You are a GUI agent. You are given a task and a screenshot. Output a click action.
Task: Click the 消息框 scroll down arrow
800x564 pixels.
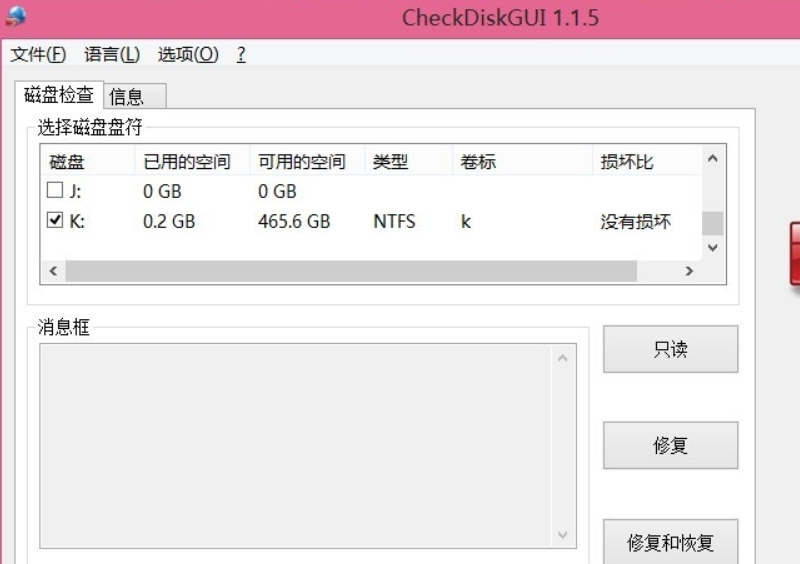(563, 535)
